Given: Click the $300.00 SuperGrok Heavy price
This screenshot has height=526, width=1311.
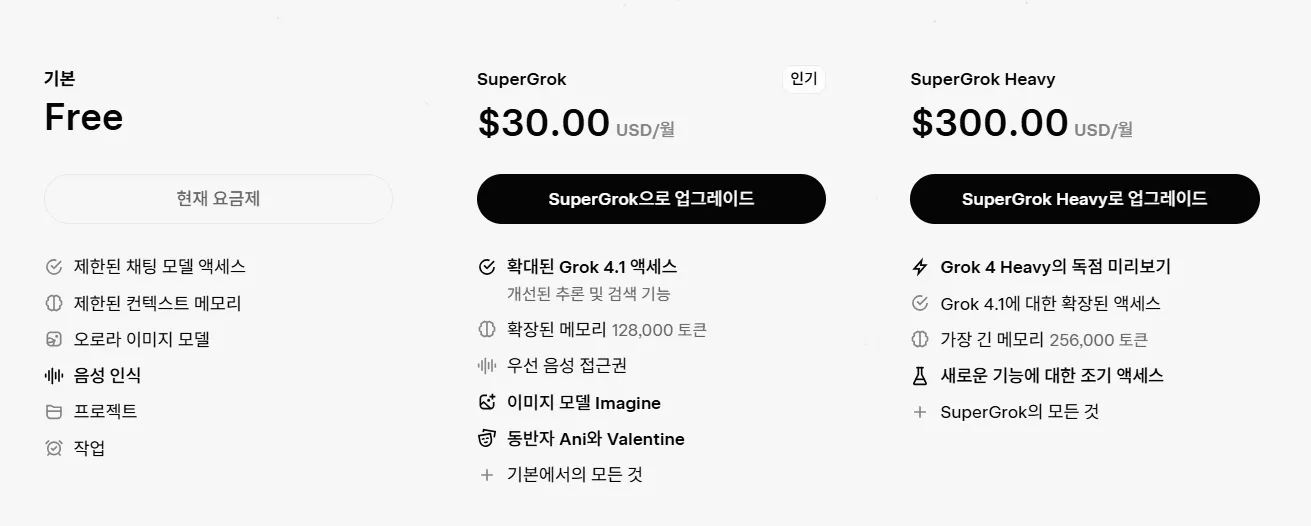Looking at the screenshot, I should point(989,123).
